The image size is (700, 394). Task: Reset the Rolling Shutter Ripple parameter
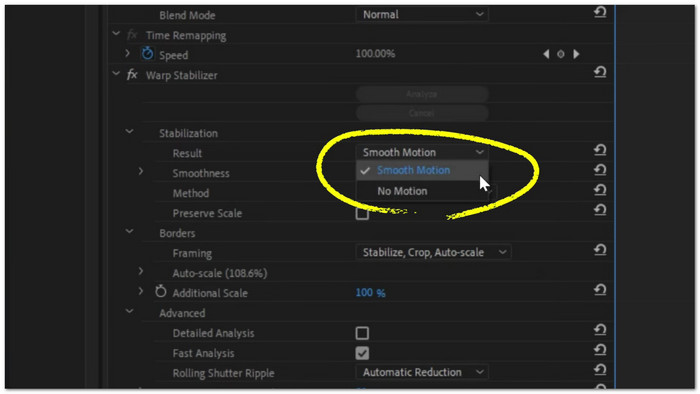pyautogui.click(x=600, y=370)
